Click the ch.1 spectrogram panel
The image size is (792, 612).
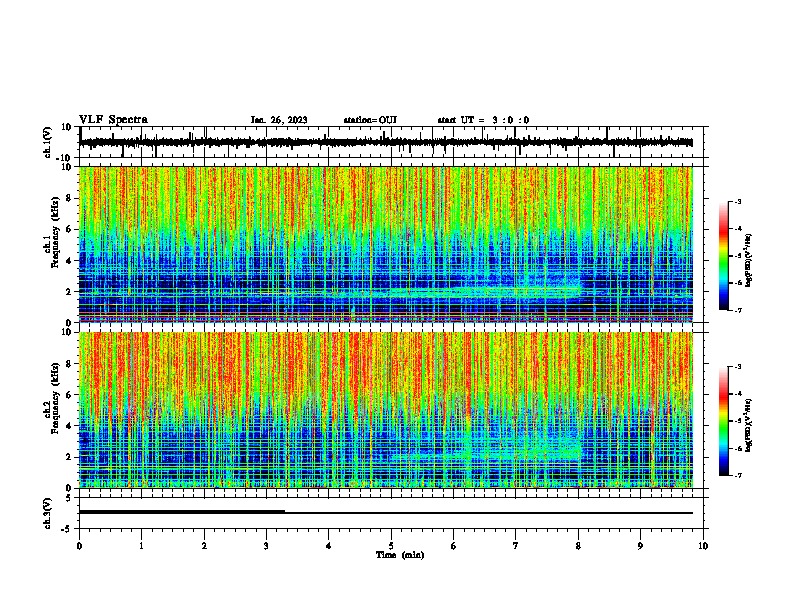pyautogui.click(x=386, y=244)
